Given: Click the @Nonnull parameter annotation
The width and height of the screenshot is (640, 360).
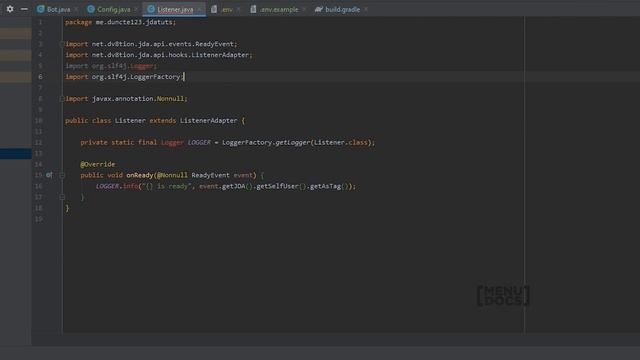Looking at the screenshot, I should 172,176.
